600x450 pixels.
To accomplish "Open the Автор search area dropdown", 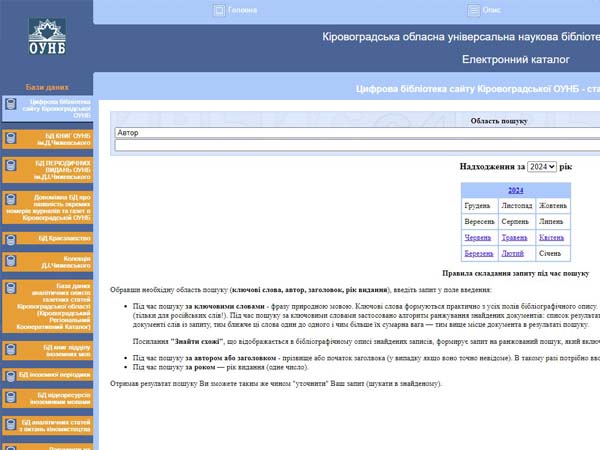I will point(357,133).
